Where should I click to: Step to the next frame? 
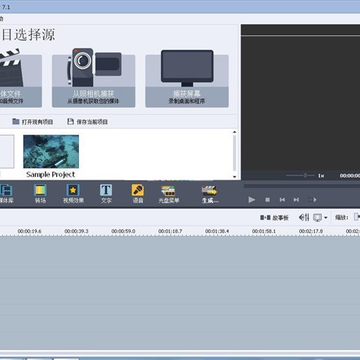(296, 200)
